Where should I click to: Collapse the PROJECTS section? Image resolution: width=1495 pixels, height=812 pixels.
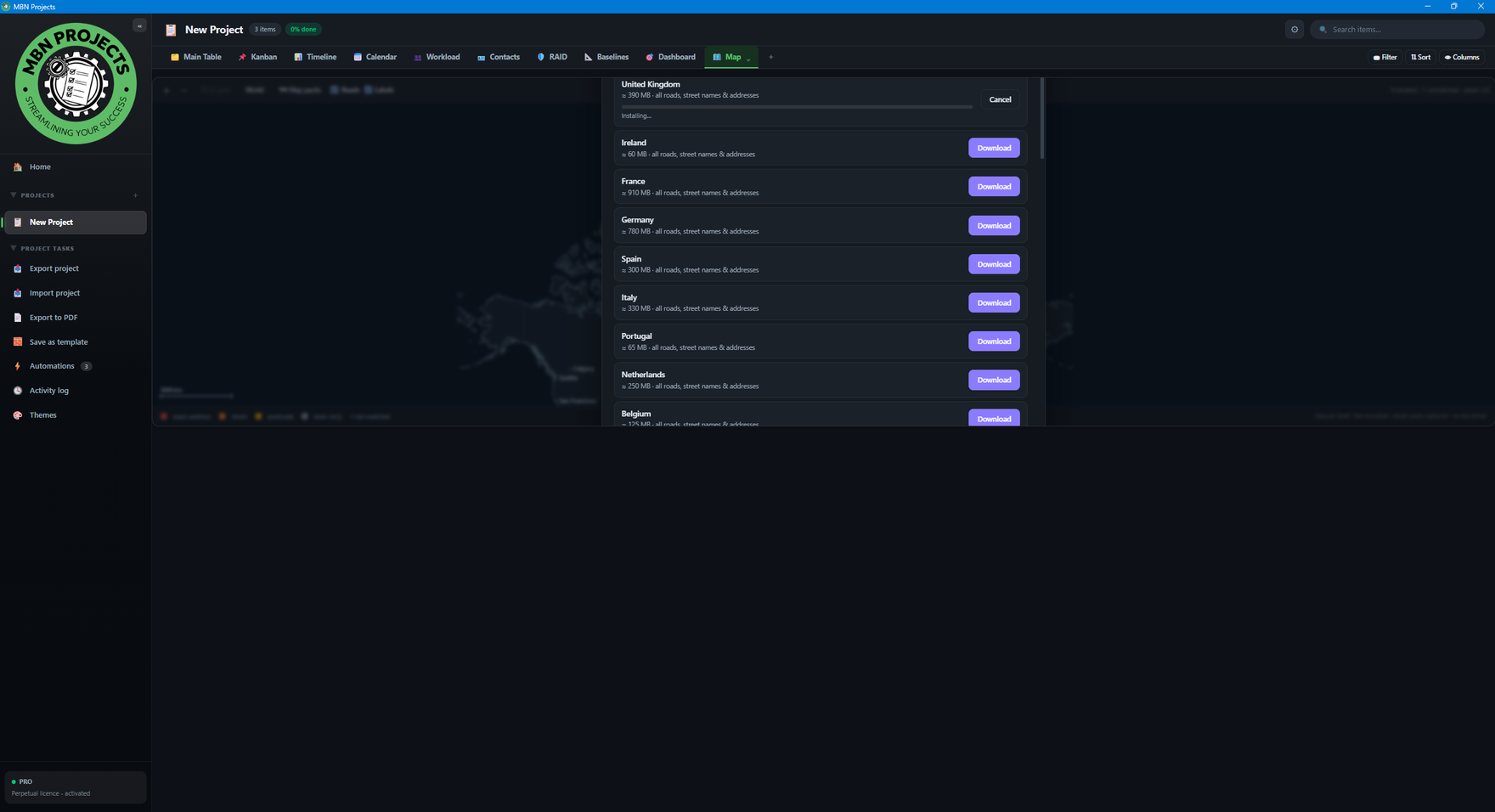[x=14, y=195]
